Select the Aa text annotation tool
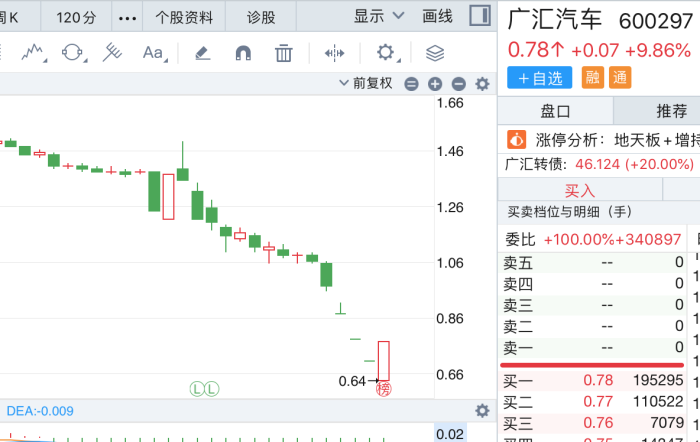The image size is (700, 442). click(x=154, y=53)
